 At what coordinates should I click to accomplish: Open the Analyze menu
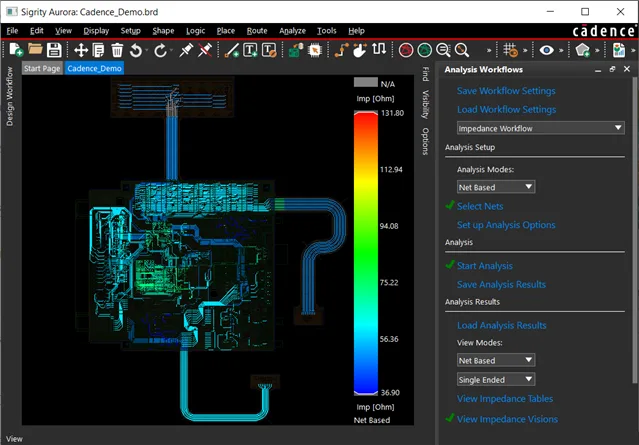coord(292,31)
